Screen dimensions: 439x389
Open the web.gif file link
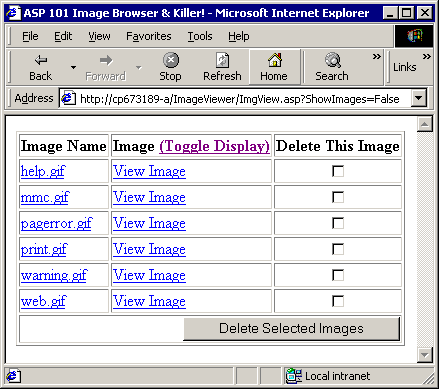tap(44, 301)
